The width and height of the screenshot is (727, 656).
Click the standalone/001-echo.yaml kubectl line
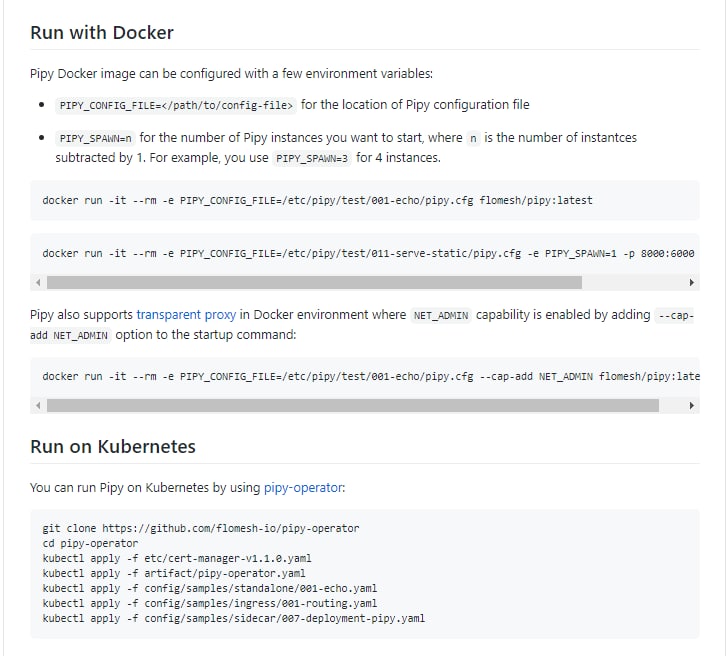point(210,588)
